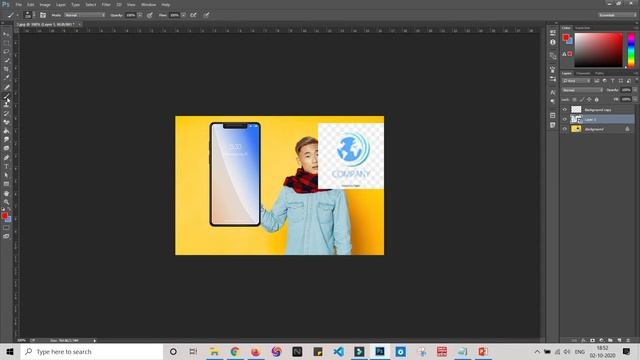Open PowerPoint from the taskbar
Screen dimensions: 640x360
coord(483,351)
